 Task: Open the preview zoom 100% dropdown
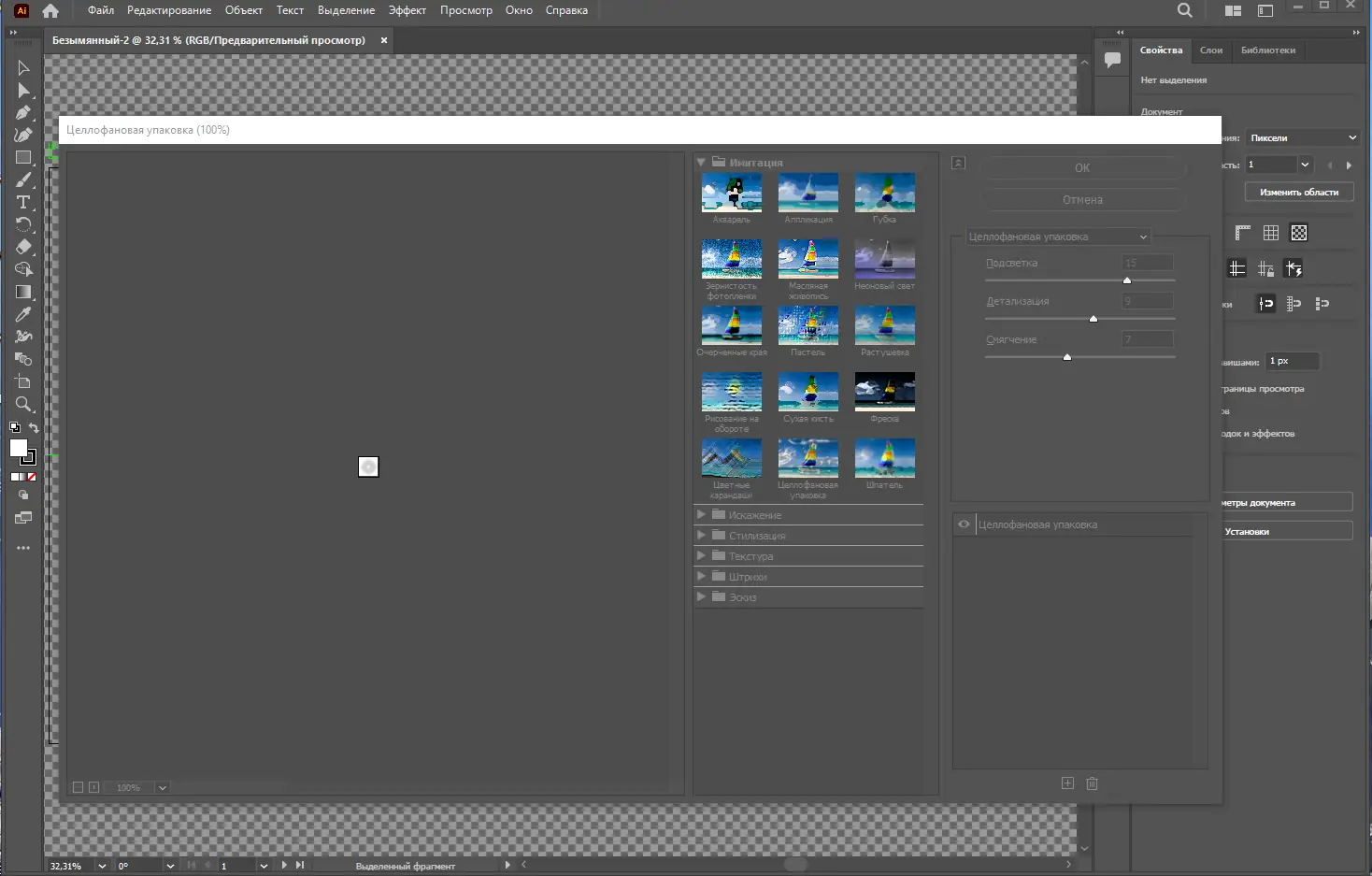pos(162,788)
